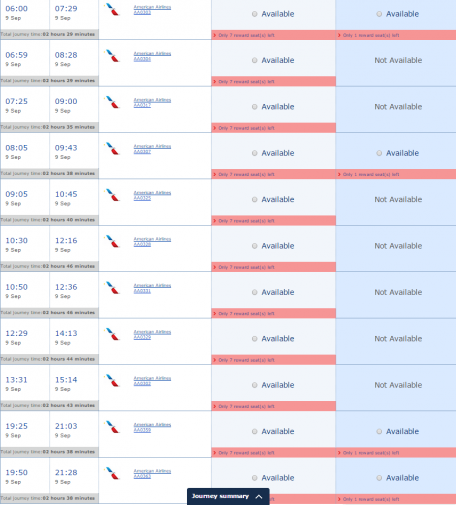Select left Available radio for 19:50 flight
The height and width of the screenshot is (505, 456).
pos(255,478)
